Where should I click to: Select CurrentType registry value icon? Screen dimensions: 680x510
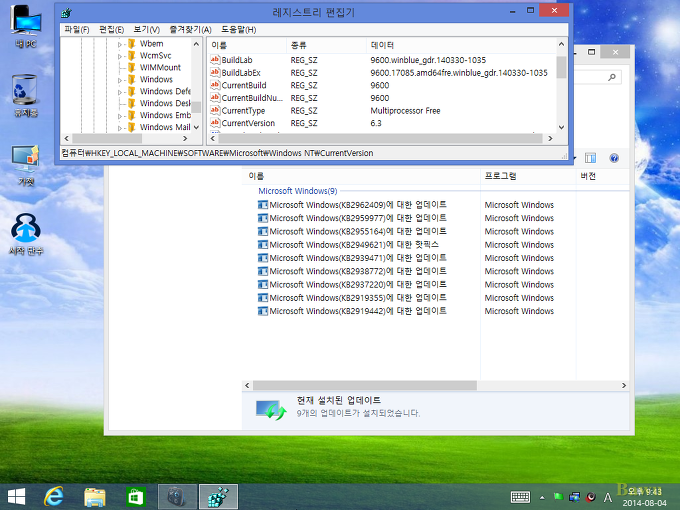215,110
